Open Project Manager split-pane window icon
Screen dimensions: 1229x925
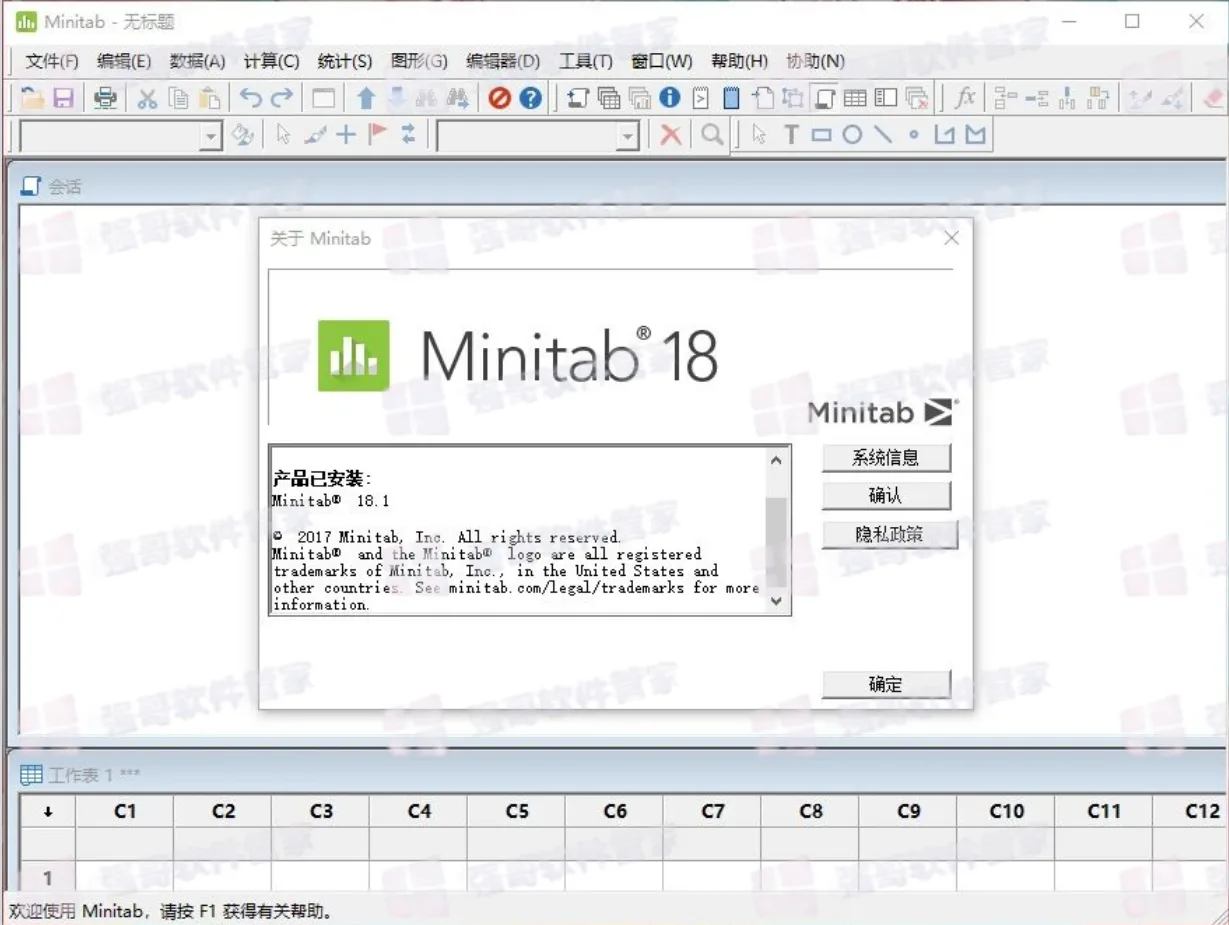tap(886, 98)
